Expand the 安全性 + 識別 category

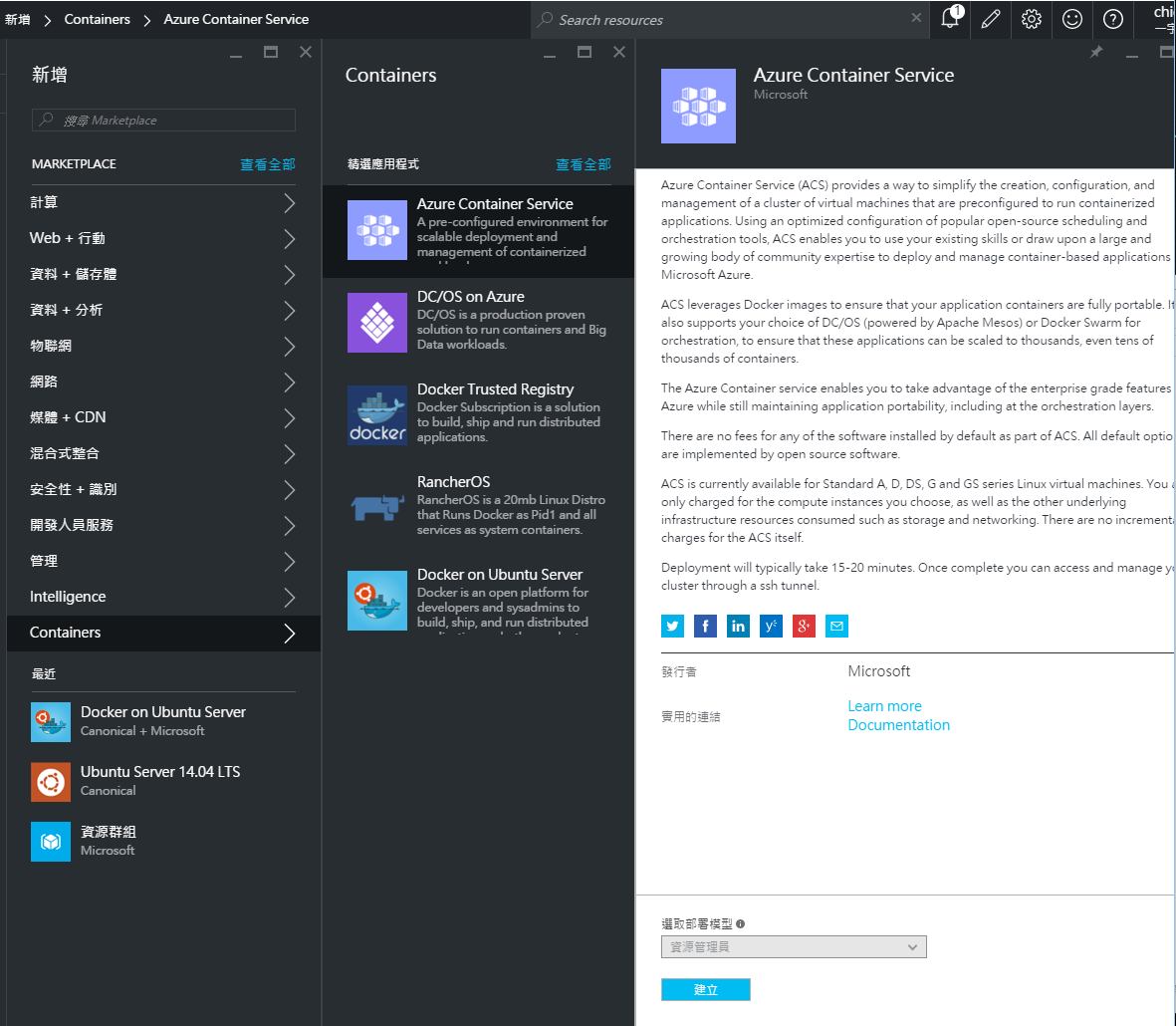tap(162, 490)
